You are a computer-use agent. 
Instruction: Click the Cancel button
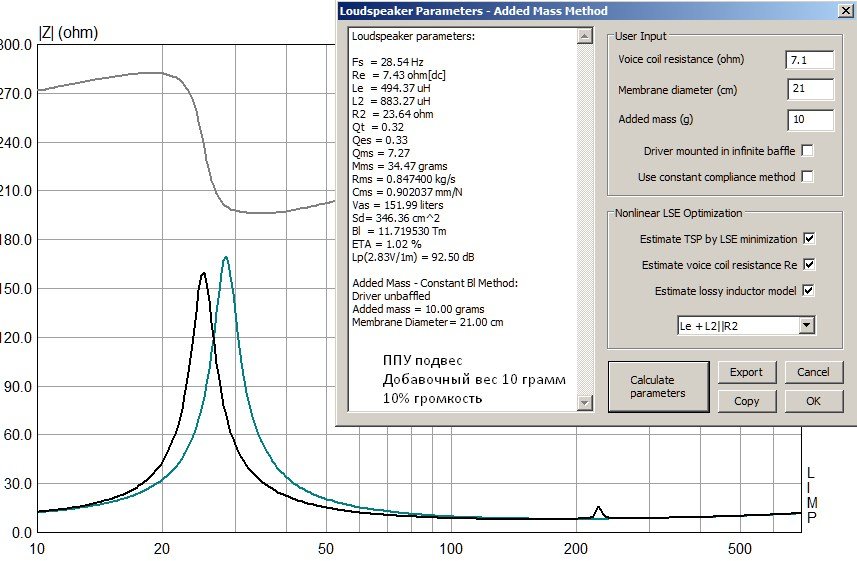[813, 372]
